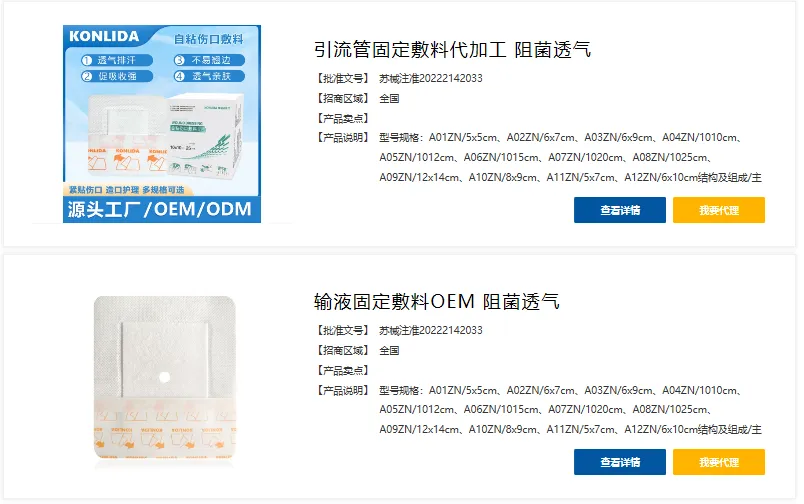
Task: Click the round hole in the dressing pad image
Action: [165, 378]
